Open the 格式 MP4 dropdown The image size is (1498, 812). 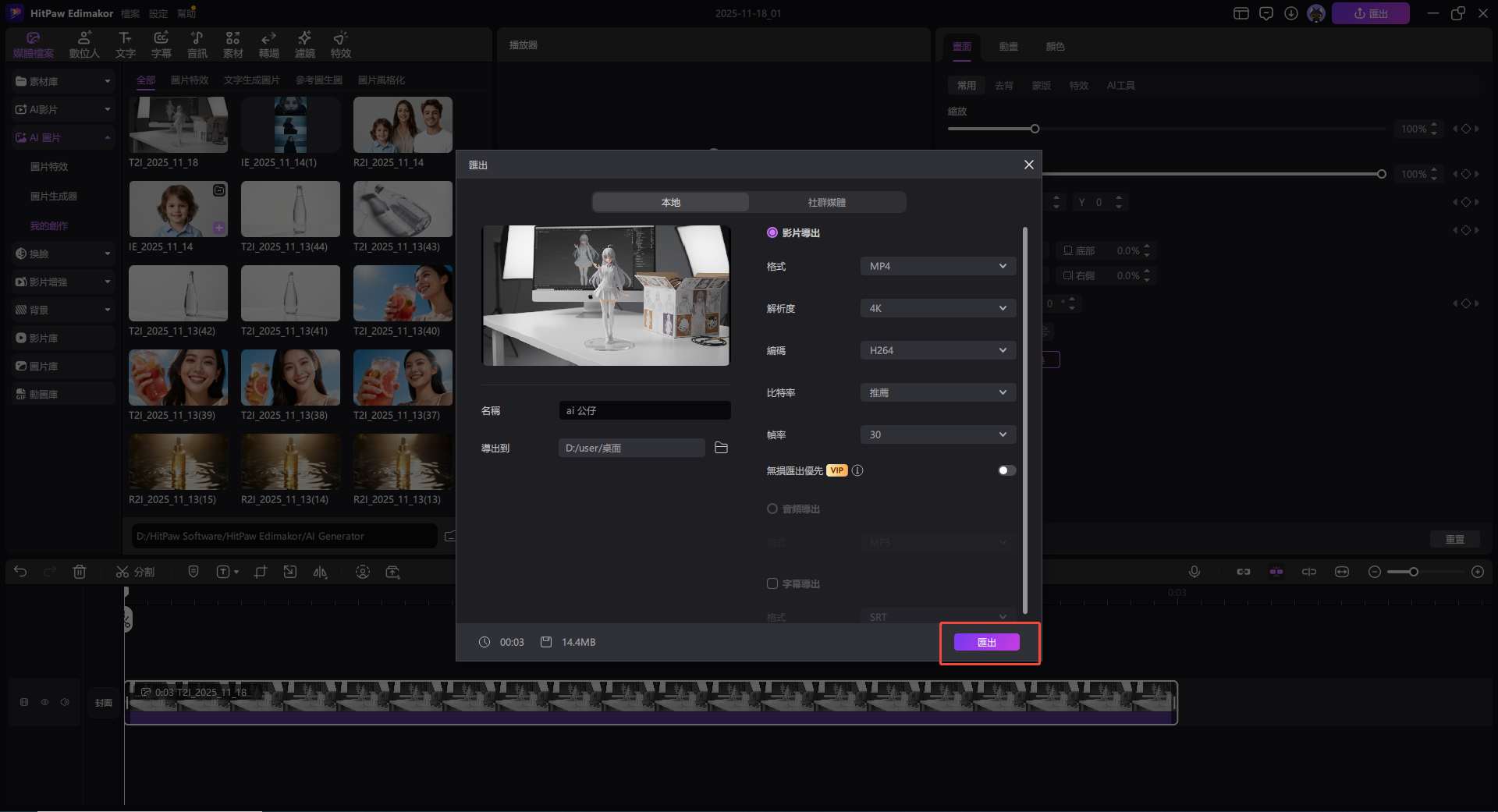937,266
